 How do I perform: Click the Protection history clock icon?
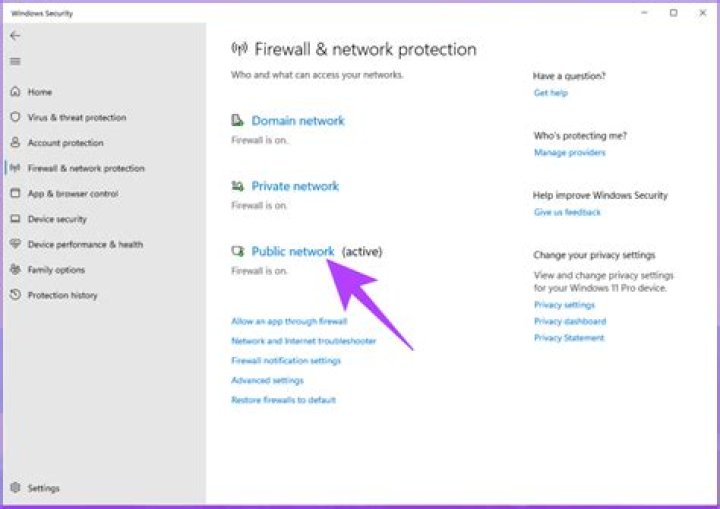tap(15, 295)
